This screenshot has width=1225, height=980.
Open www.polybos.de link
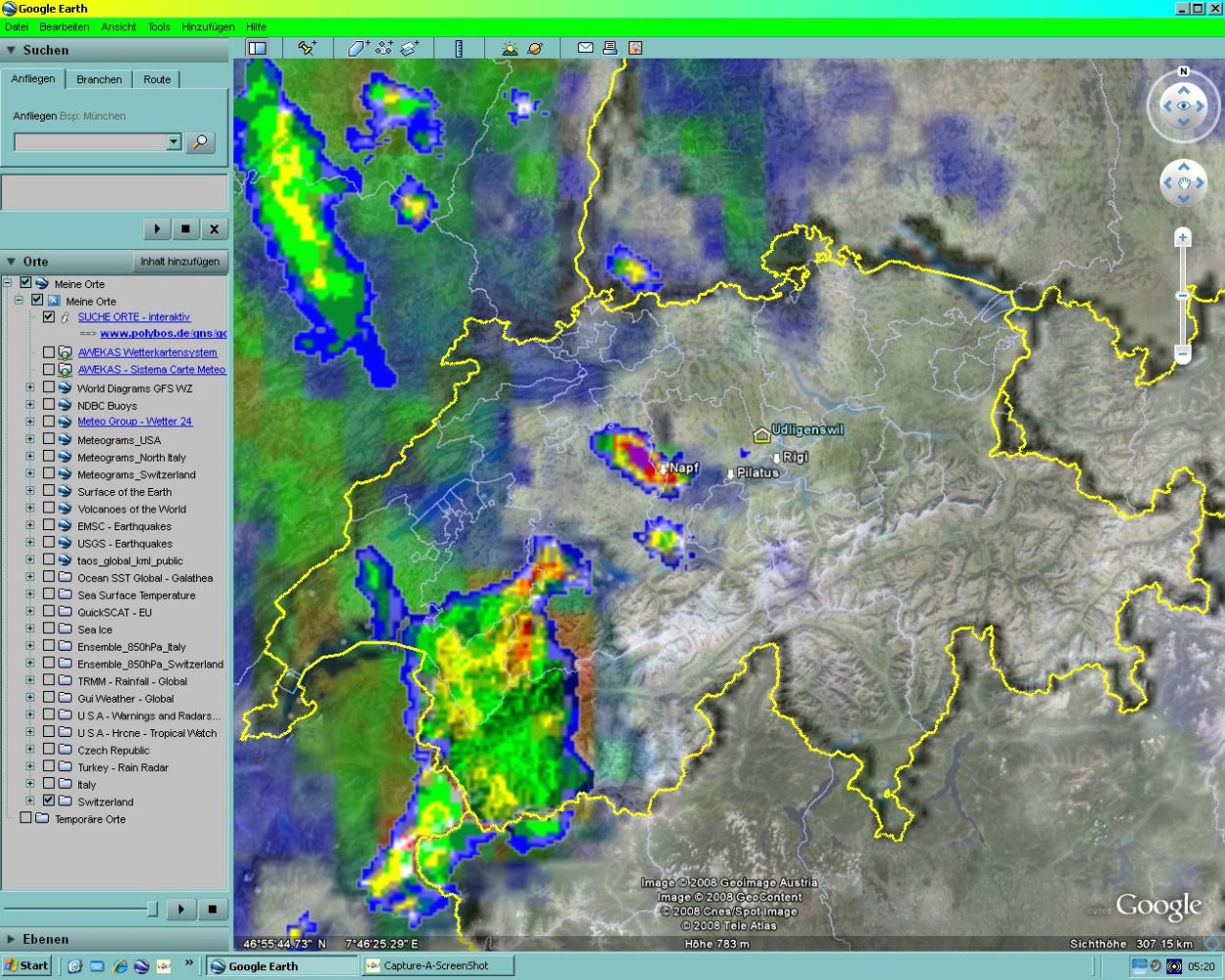tap(163, 334)
